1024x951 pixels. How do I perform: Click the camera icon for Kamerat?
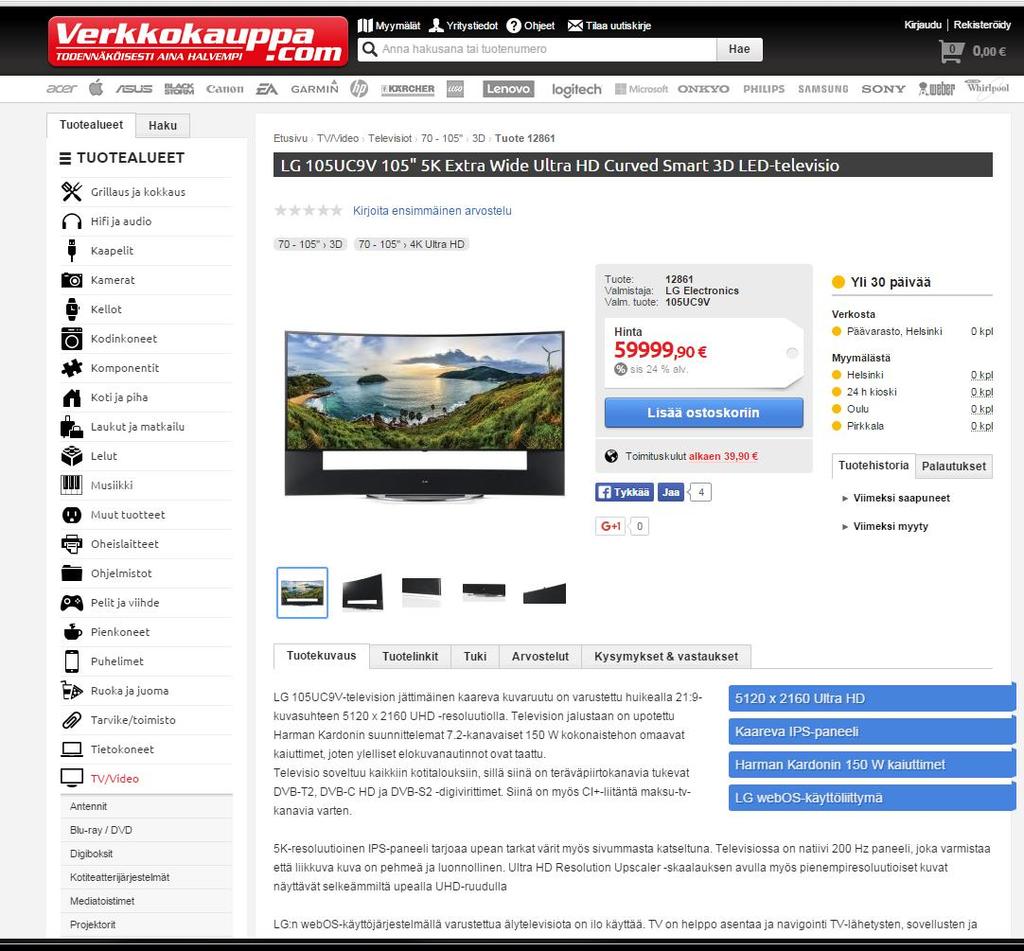point(72,280)
